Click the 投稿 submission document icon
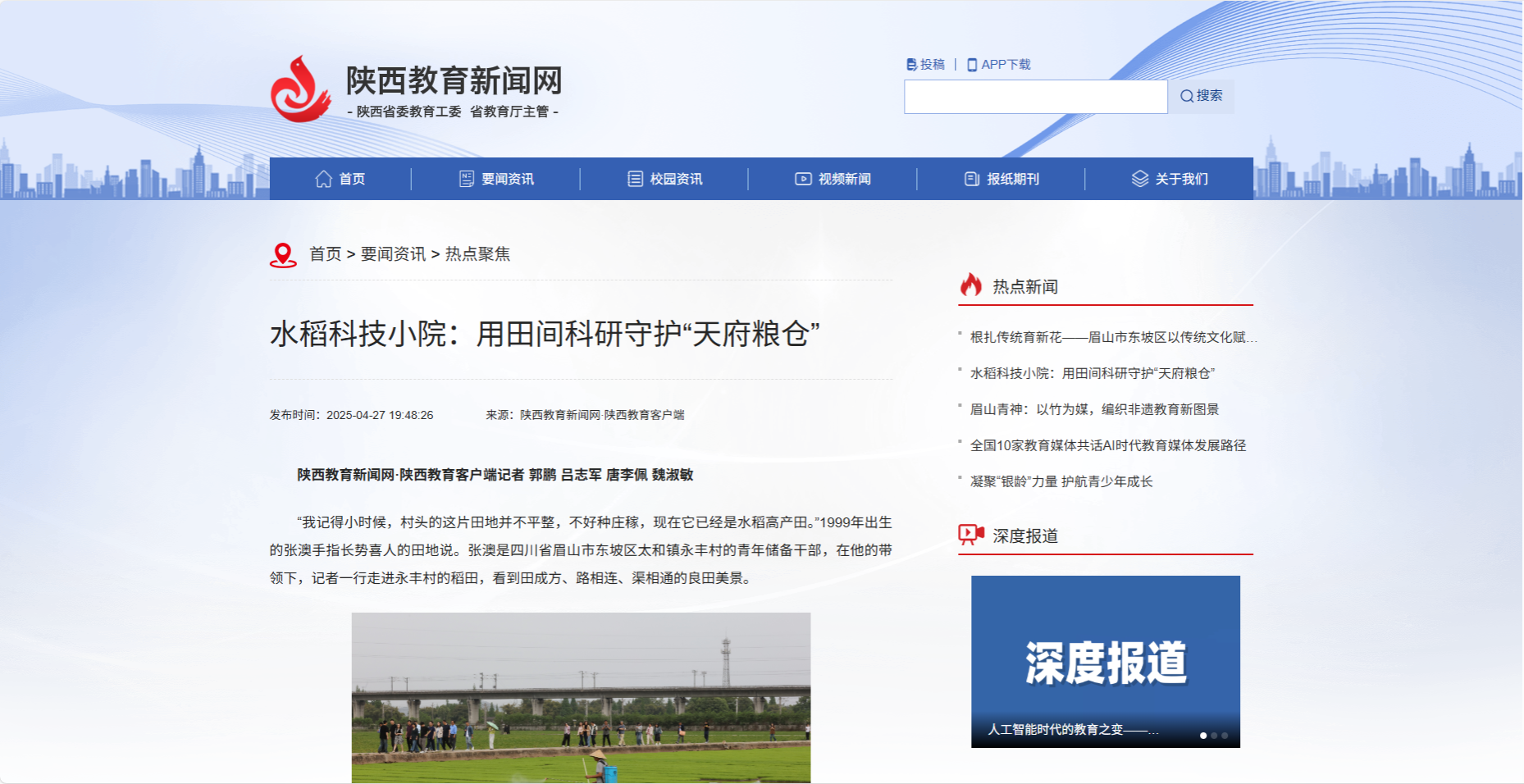The width and height of the screenshot is (1524, 784). tap(911, 65)
